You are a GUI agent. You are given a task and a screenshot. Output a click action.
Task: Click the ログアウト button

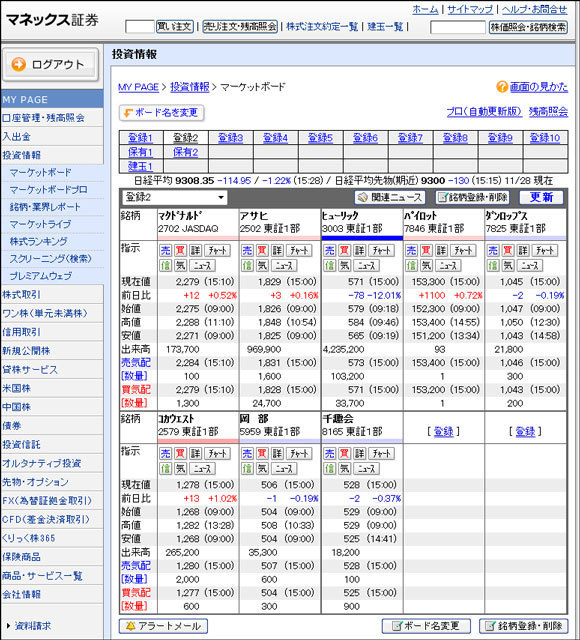coord(51,64)
